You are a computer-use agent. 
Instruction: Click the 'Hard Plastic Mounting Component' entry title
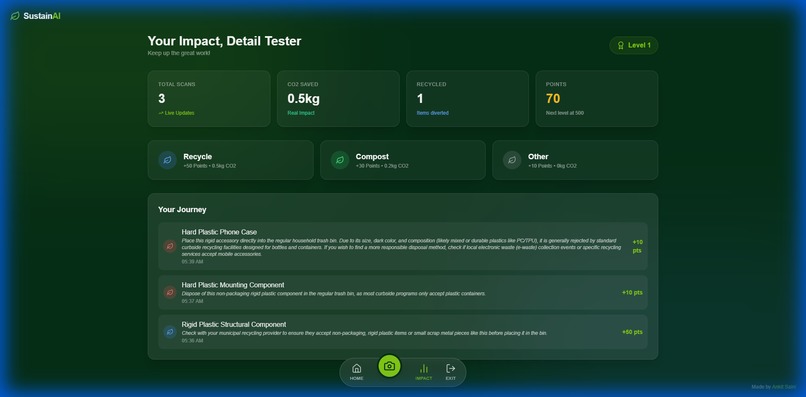click(233, 285)
